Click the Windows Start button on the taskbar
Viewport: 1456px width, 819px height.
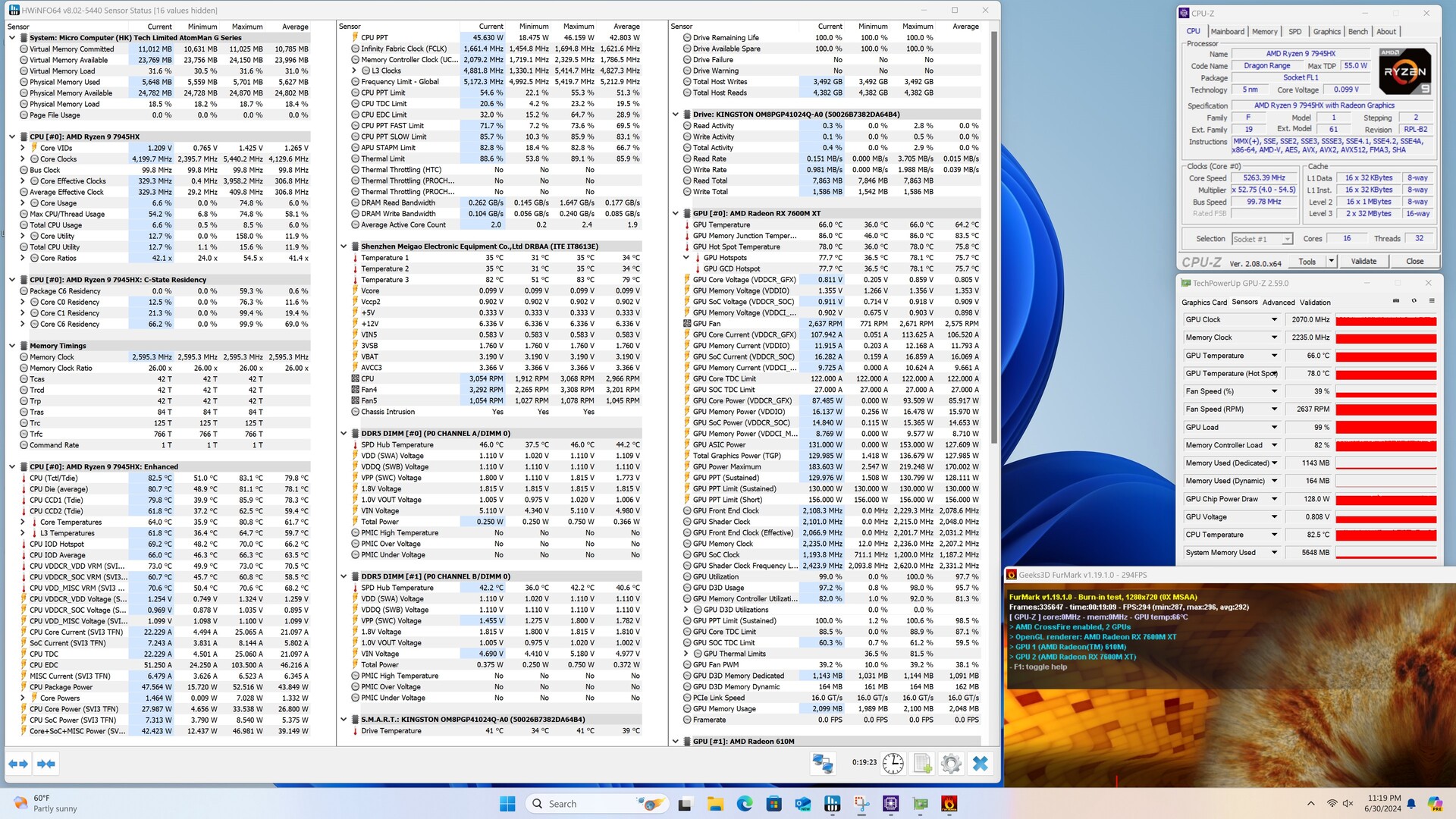click(x=507, y=804)
